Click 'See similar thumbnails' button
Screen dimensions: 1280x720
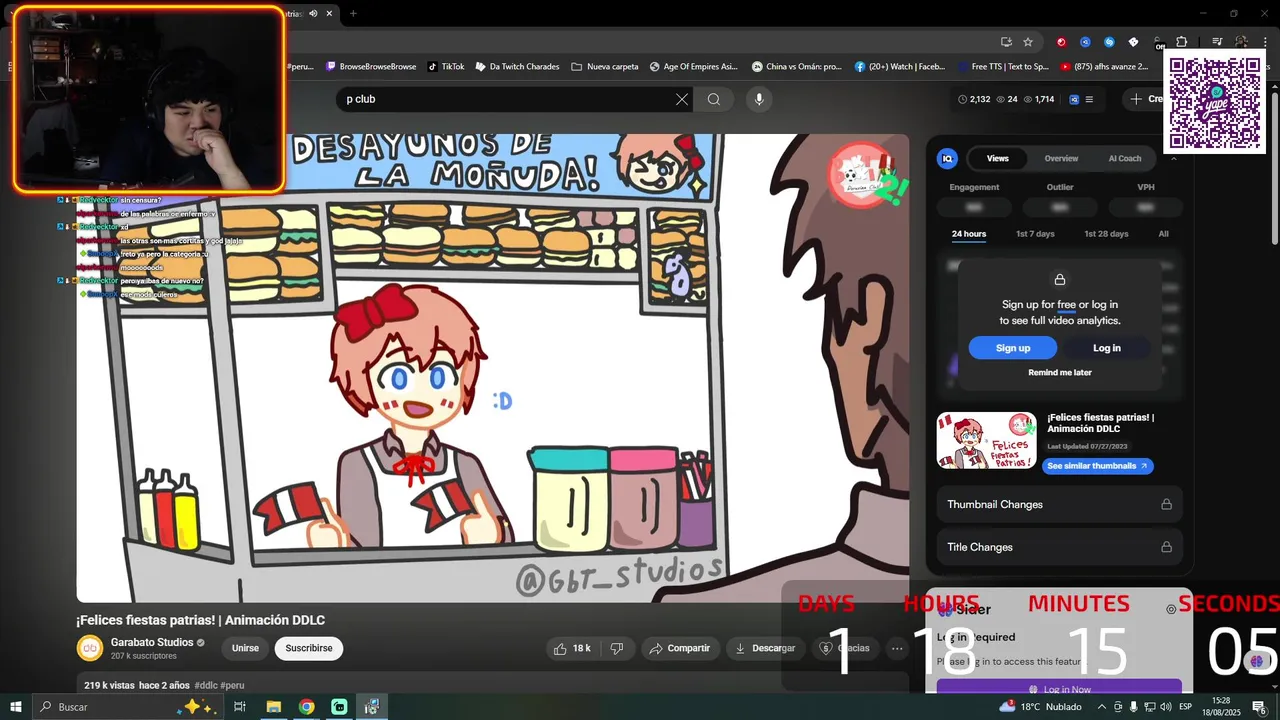coord(1098,466)
